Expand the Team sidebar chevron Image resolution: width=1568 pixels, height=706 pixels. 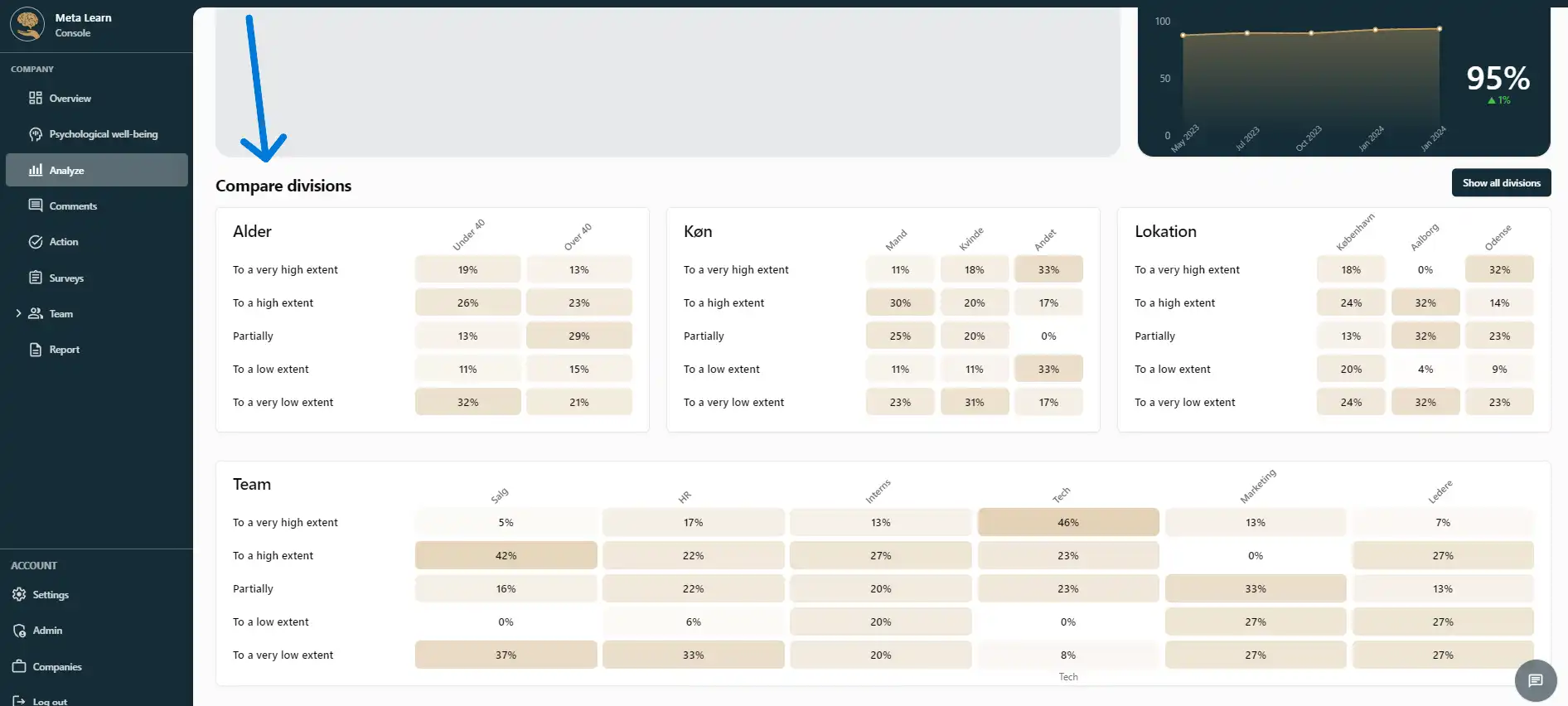[x=18, y=313]
